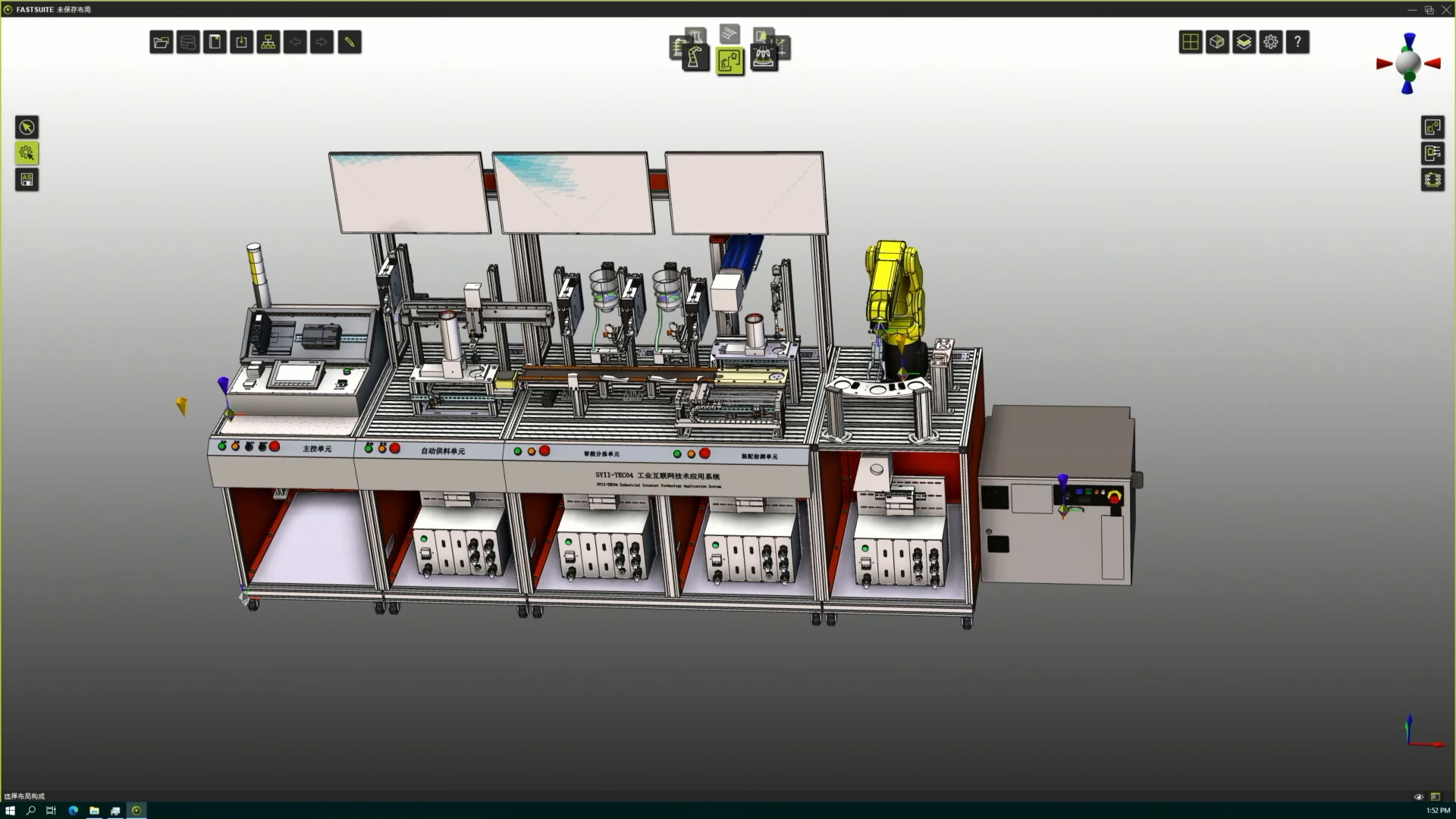This screenshot has height=819, width=1456.
Task: Click the top blue cone on view compass
Action: coord(1409,40)
